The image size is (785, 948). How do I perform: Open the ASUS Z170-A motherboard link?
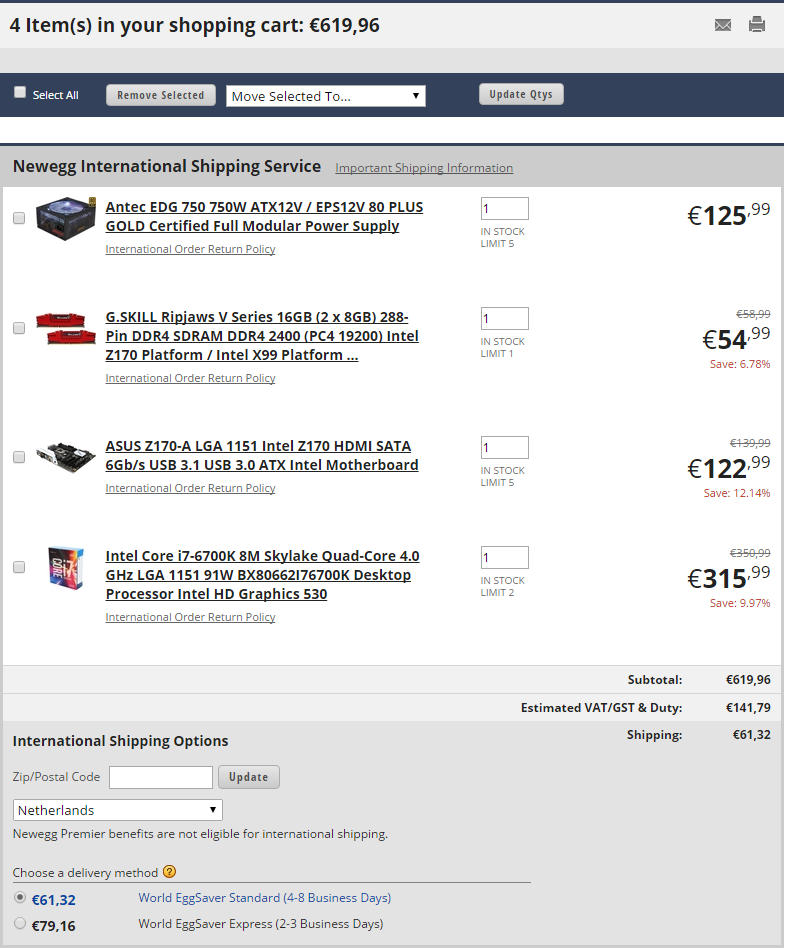tap(262, 455)
